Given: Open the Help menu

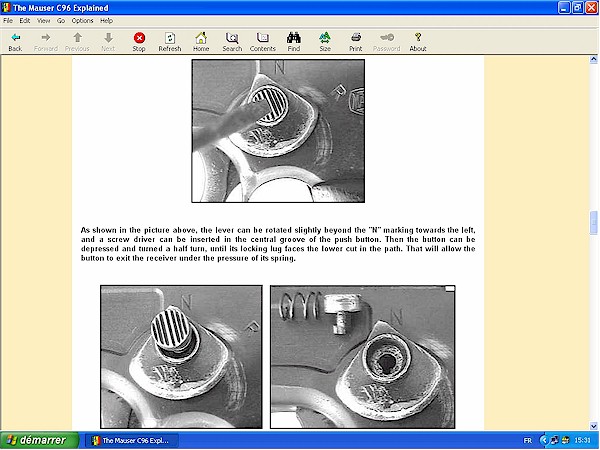Looking at the screenshot, I should tap(106, 21).
